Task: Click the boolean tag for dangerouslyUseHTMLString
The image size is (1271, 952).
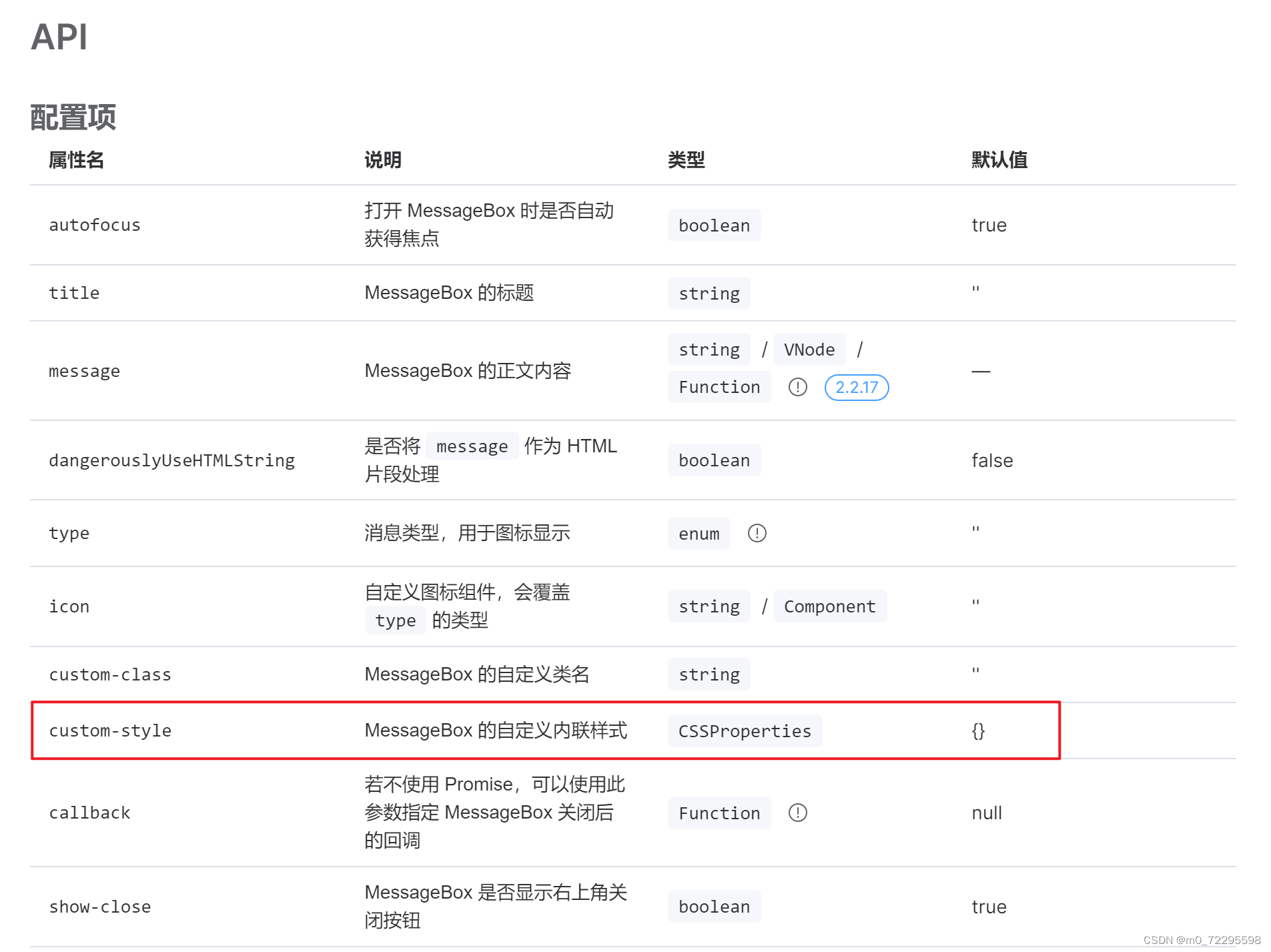Action: click(714, 460)
